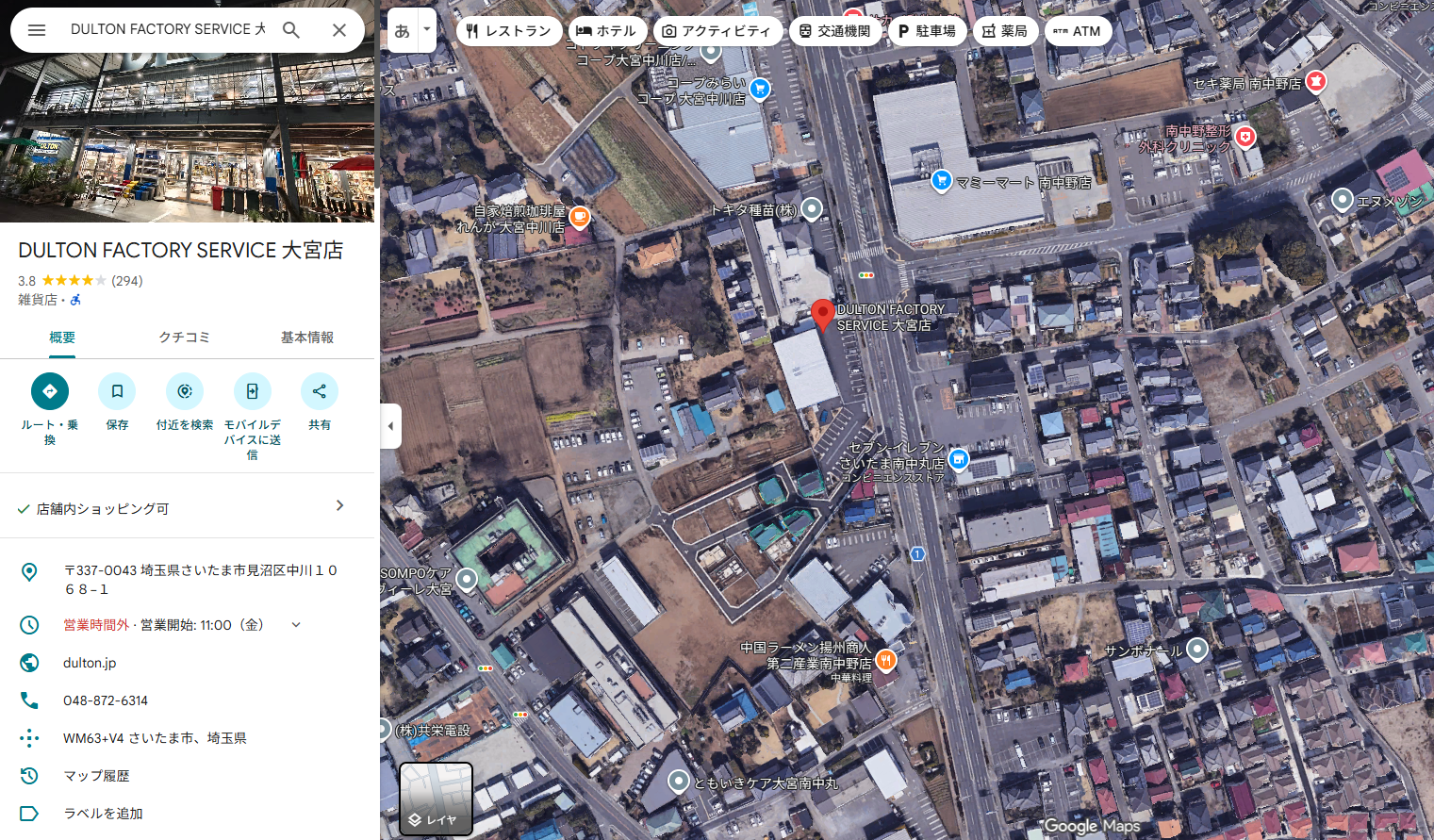Expand the 店舗内ショッピング可 details chevron
The width and height of the screenshot is (1434, 840).
(x=340, y=506)
